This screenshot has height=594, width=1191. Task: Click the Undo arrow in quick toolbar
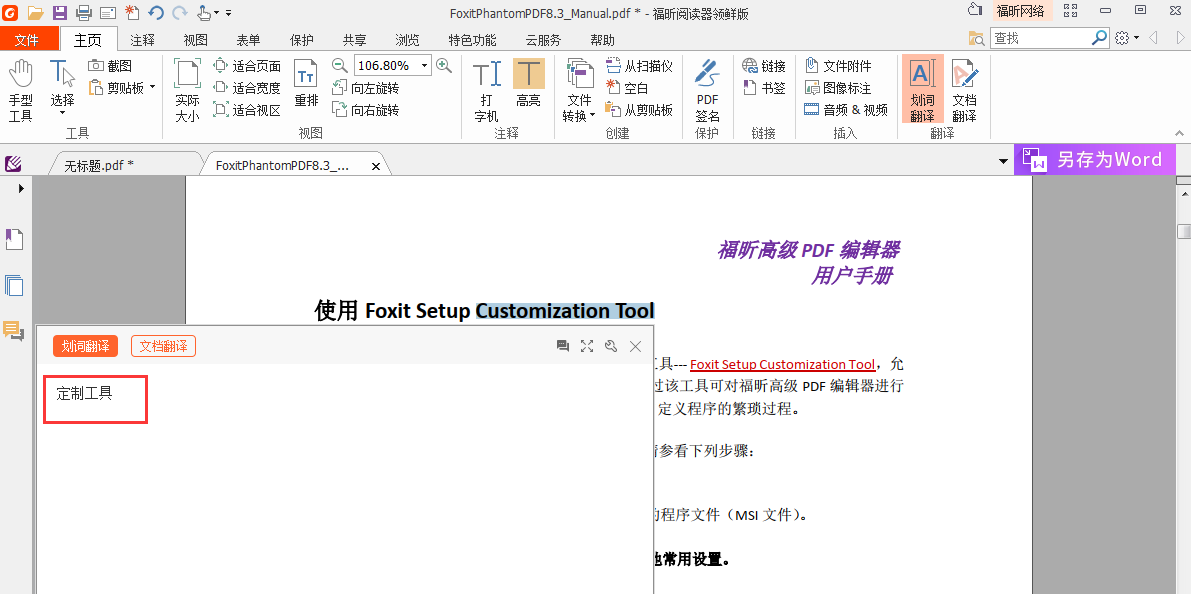[156, 12]
